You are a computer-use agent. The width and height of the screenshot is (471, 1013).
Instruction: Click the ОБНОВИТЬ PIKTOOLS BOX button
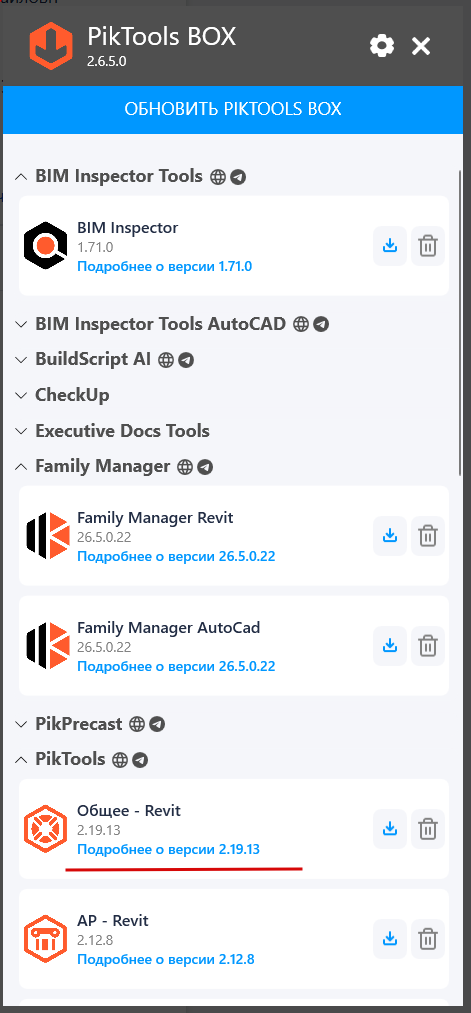click(x=233, y=109)
